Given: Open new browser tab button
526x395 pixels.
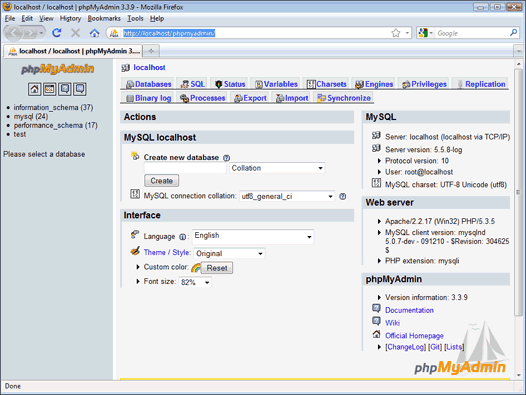Looking at the screenshot, I should [151, 51].
